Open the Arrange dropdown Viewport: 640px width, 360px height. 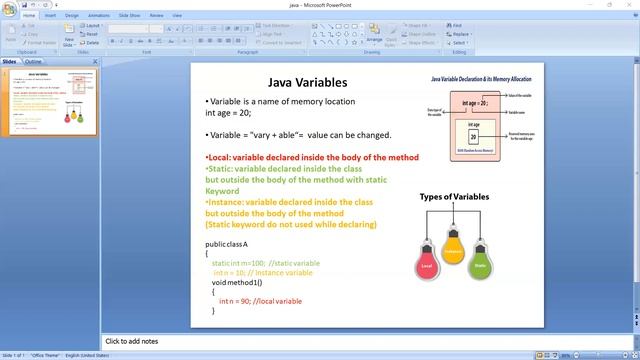click(x=374, y=33)
